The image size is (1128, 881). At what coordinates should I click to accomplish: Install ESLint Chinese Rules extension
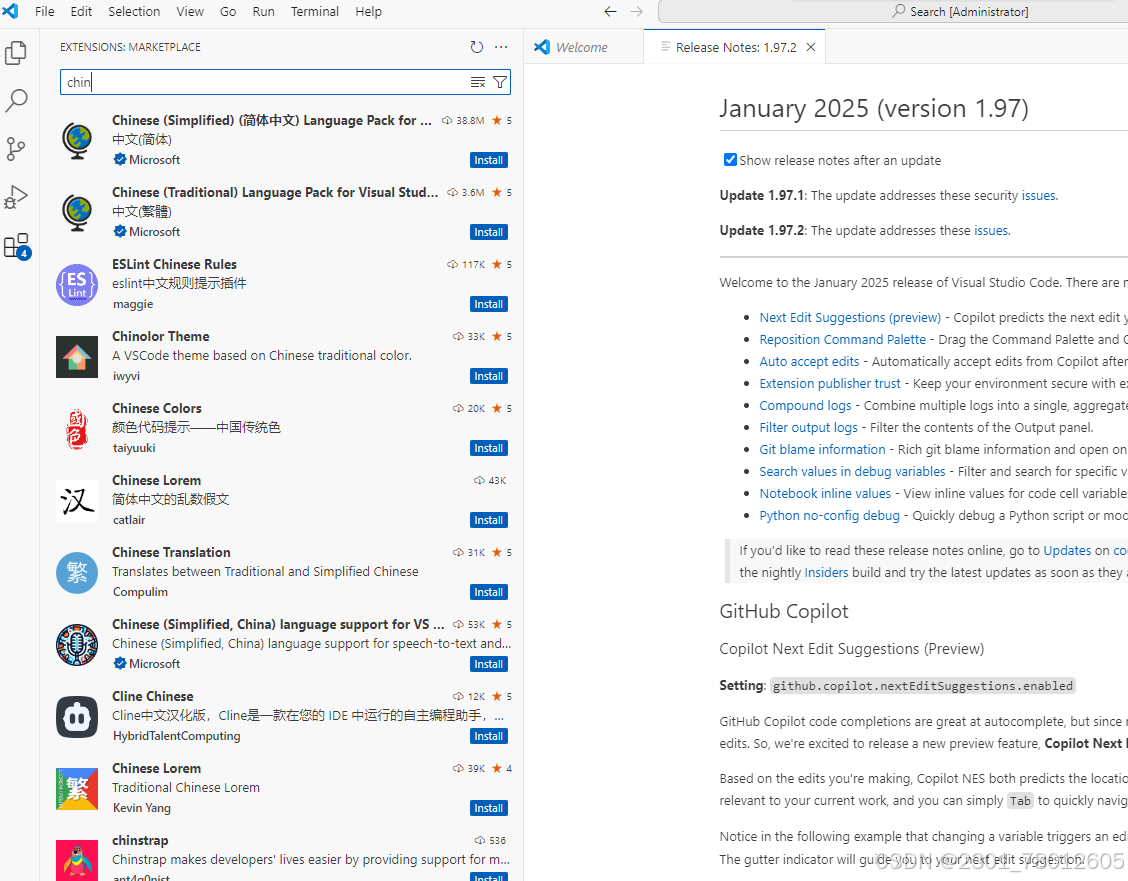tap(488, 303)
